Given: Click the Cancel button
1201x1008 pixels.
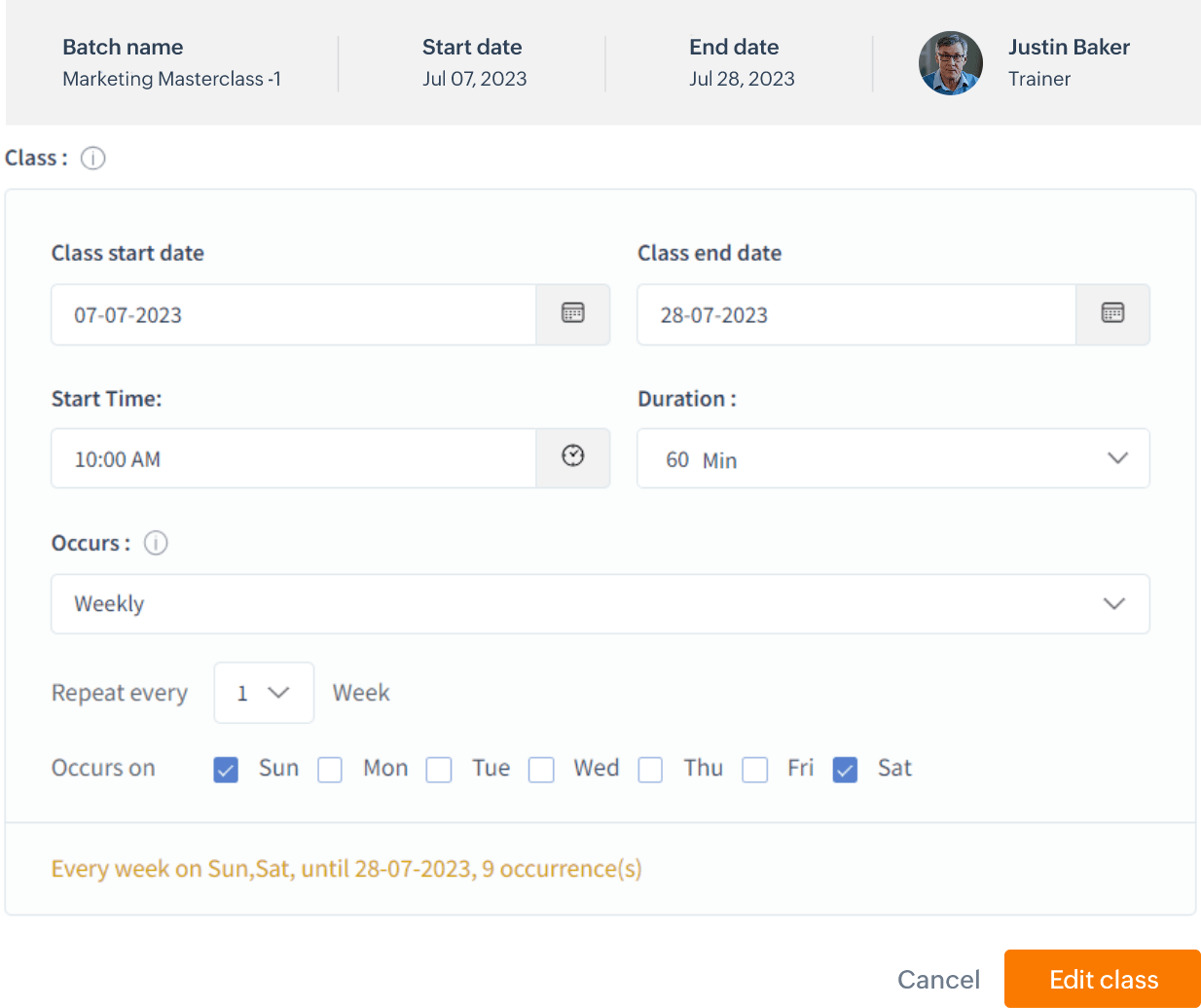Looking at the screenshot, I should tap(937, 979).
